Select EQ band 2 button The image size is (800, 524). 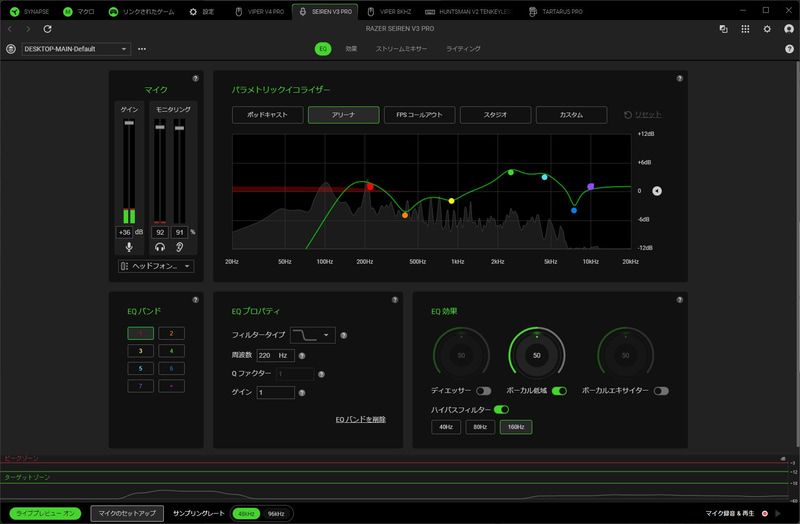171,333
